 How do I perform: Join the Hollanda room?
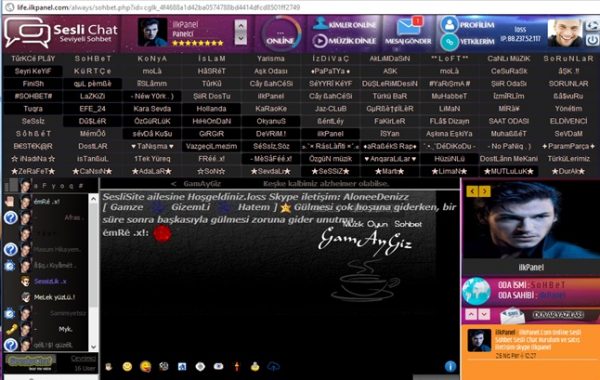pos(211,109)
